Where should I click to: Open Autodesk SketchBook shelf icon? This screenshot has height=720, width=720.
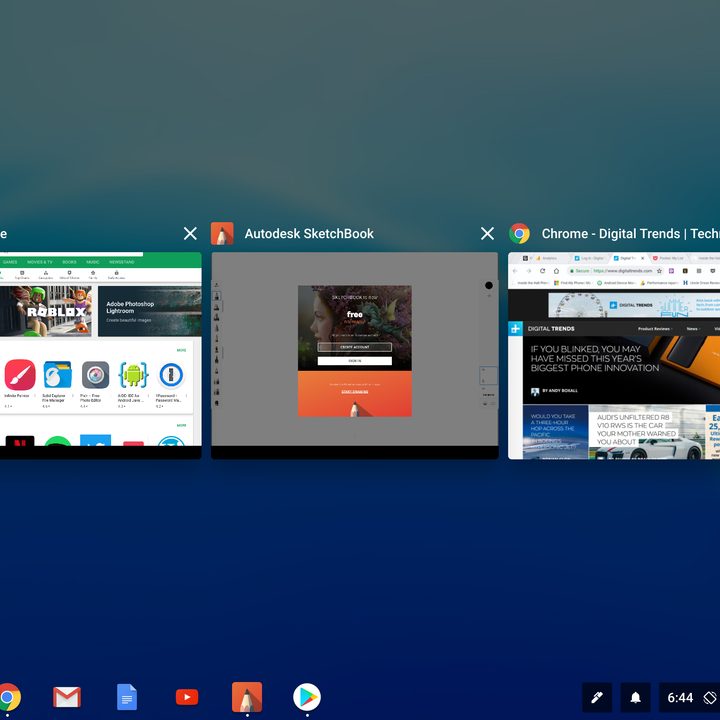click(x=247, y=697)
